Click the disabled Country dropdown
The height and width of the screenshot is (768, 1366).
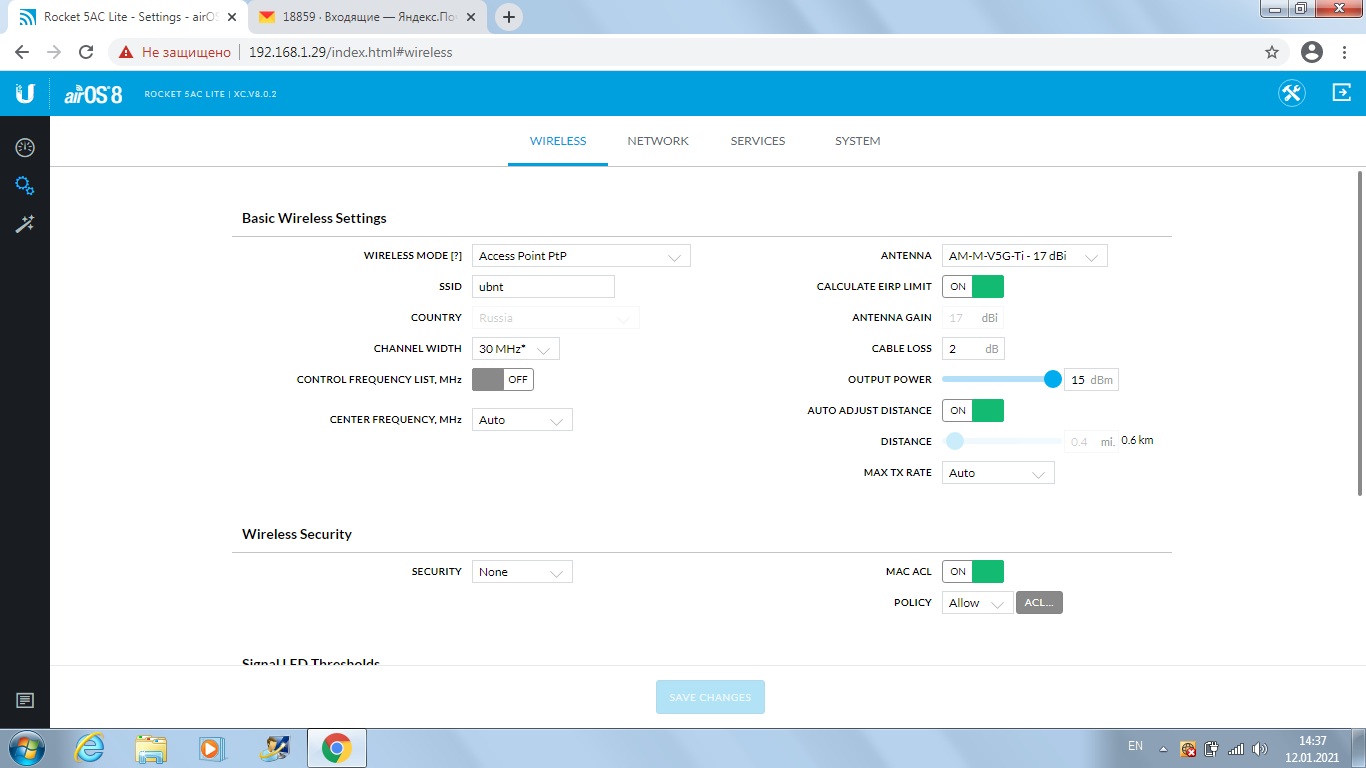555,318
